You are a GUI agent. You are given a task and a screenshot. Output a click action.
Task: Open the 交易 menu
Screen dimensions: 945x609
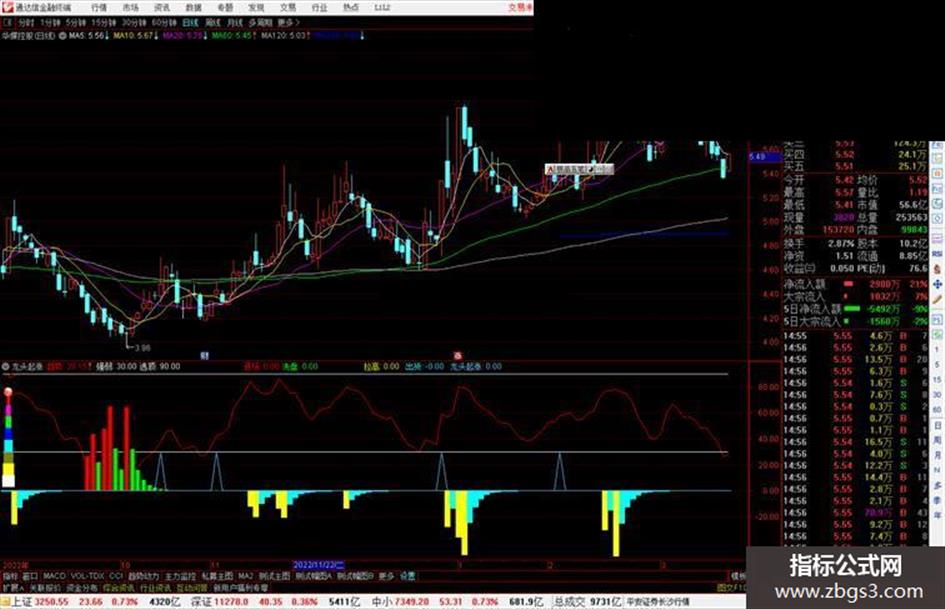click(x=287, y=8)
